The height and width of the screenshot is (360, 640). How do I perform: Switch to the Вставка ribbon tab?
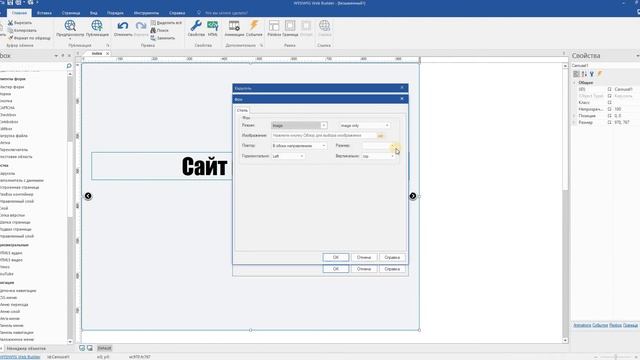pos(44,13)
